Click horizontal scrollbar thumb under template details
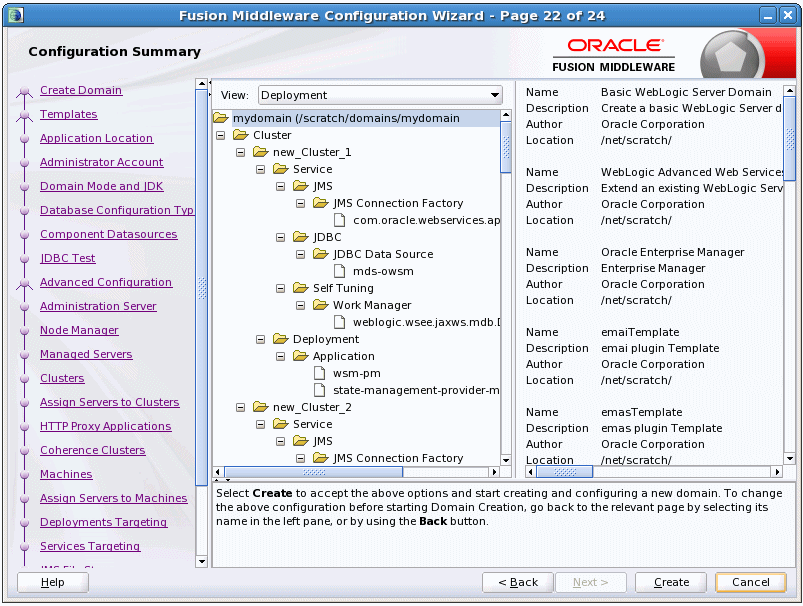The width and height of the screenshot is (803, 606). pos(565,472)
